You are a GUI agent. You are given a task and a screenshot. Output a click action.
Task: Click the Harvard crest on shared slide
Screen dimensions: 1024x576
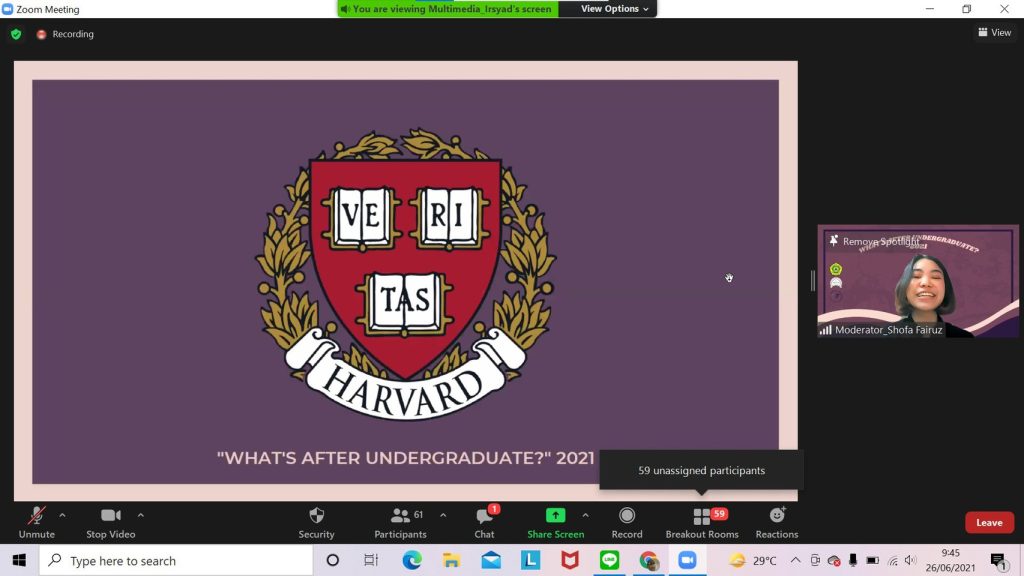coord(405,274)
